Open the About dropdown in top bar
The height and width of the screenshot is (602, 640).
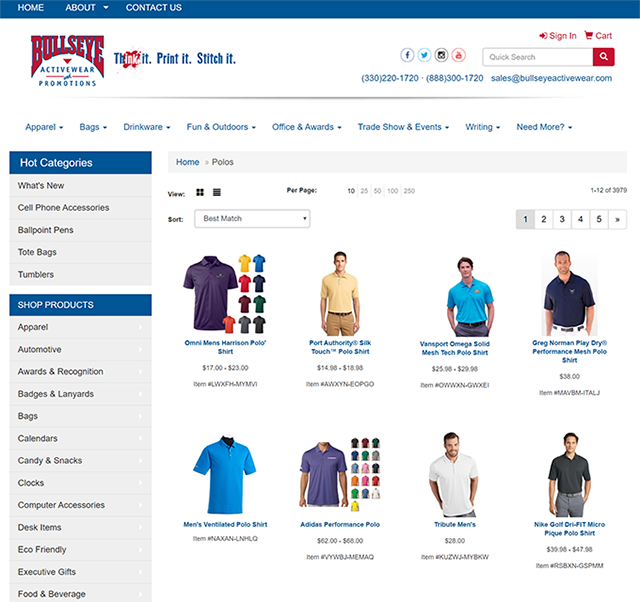(86, 8)
